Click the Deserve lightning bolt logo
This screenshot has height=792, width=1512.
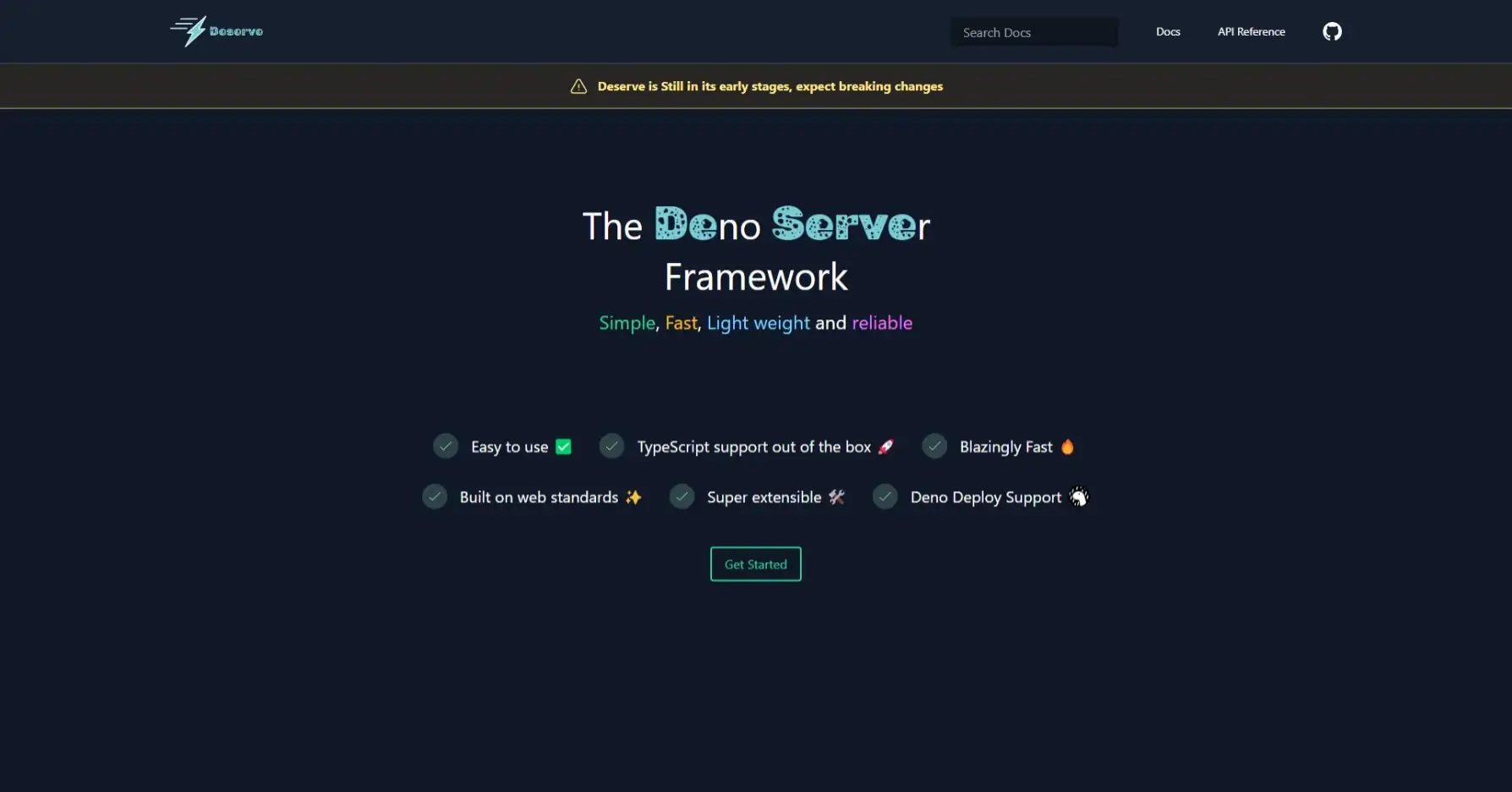tap(189, 31)
